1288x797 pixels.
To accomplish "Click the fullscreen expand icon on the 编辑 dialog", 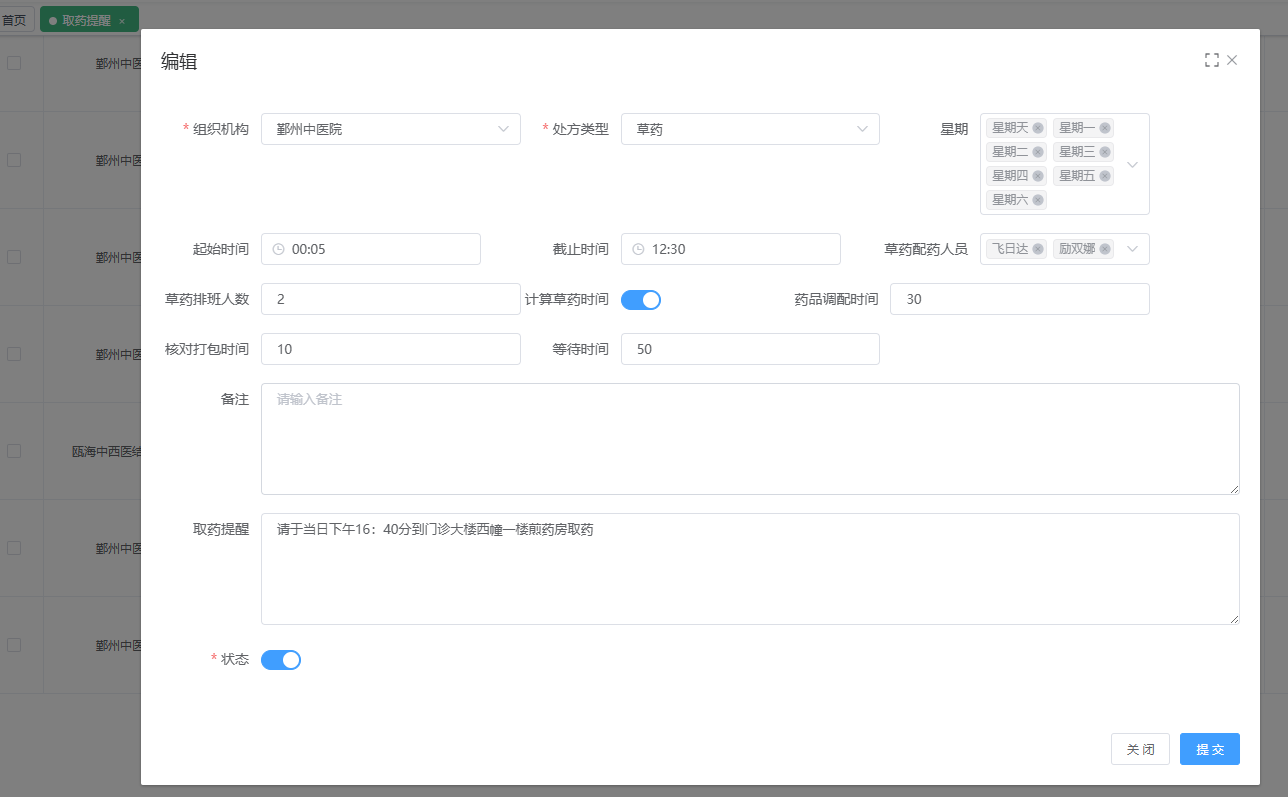I will 1212,60.
